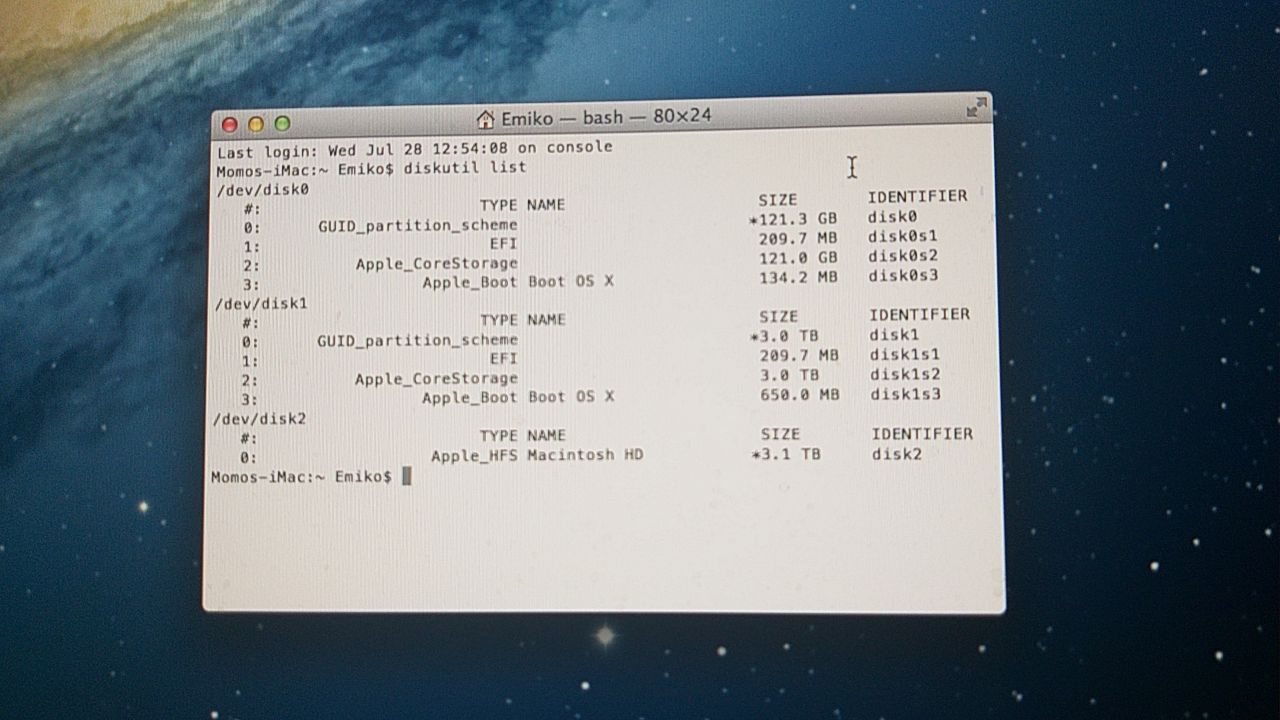Click the "134.2 MB" size value
Screen dimensions: 1280x720
(x=798, y=276)
